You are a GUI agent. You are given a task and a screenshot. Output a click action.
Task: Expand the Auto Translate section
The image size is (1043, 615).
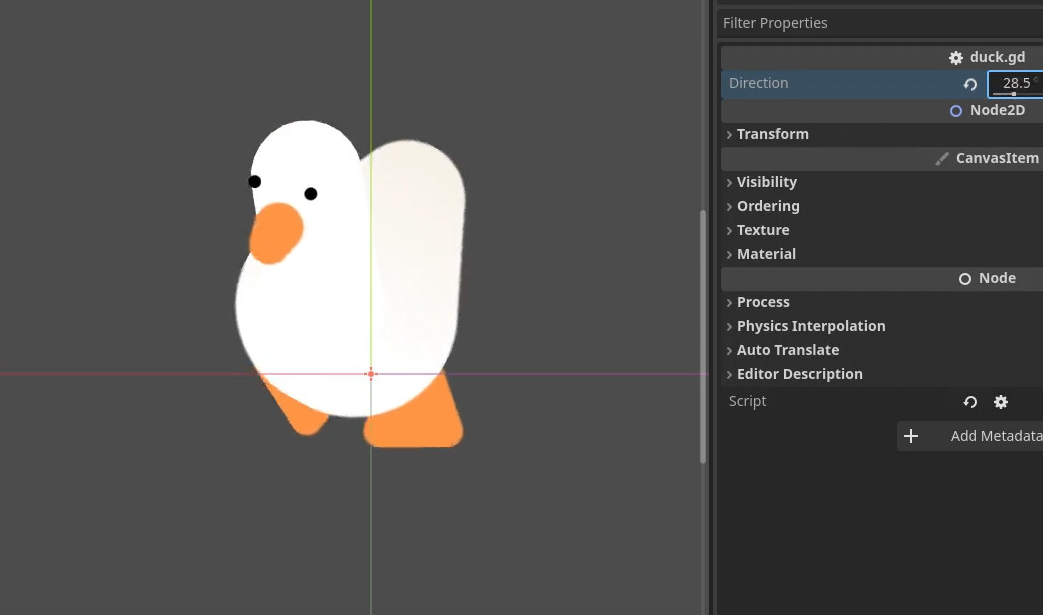coord(787,350)
